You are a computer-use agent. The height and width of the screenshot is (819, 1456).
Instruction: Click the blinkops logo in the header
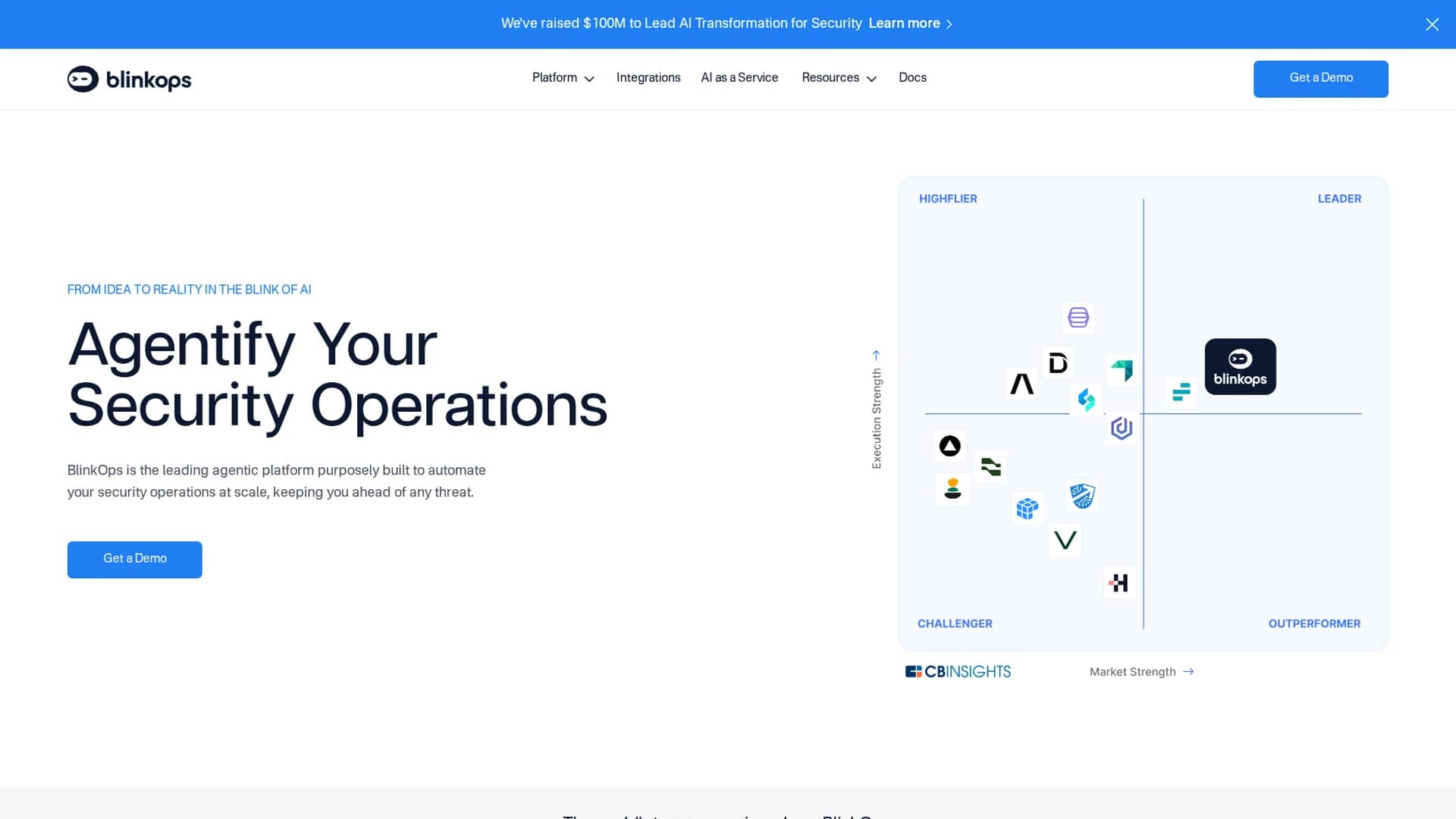129,79
